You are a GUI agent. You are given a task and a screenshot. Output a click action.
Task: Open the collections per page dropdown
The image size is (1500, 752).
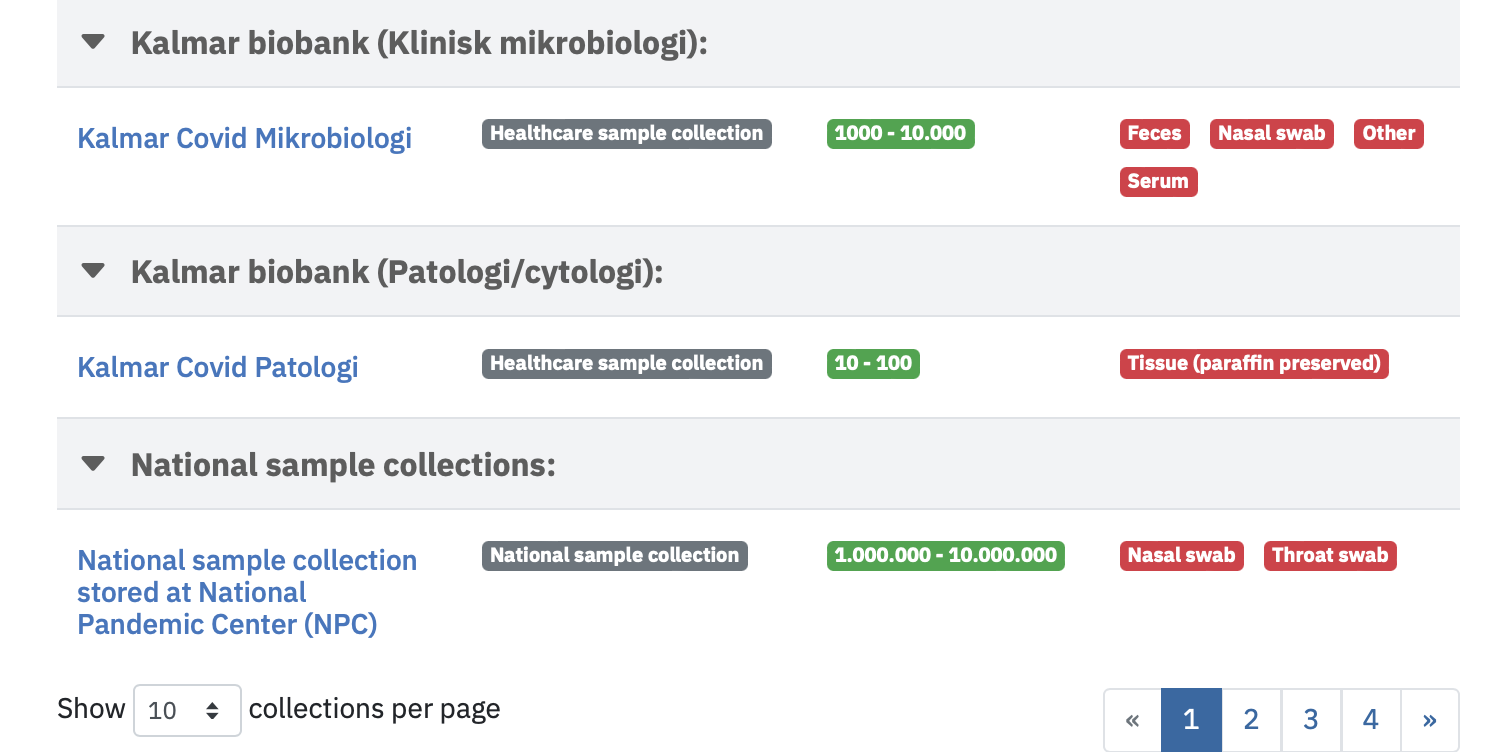[x=187, y=710]
